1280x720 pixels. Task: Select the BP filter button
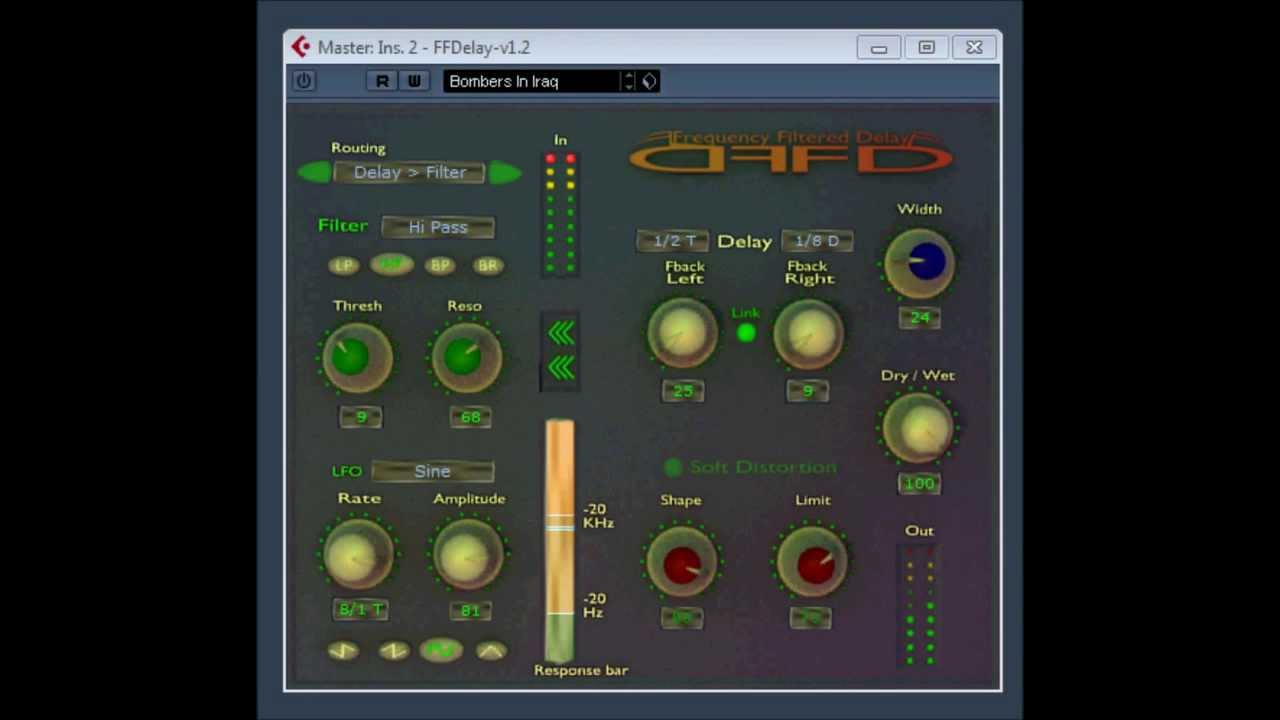(x=440, y=265)
